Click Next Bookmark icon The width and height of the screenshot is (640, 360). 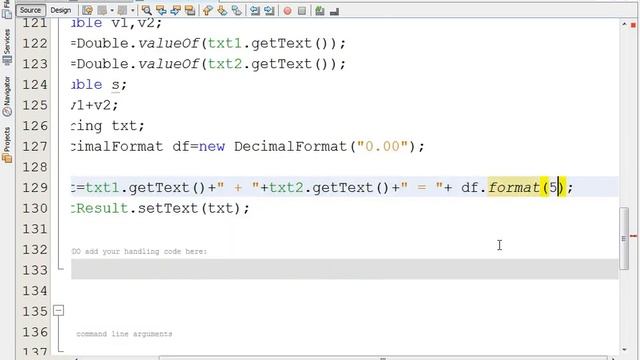click(222, 11)
